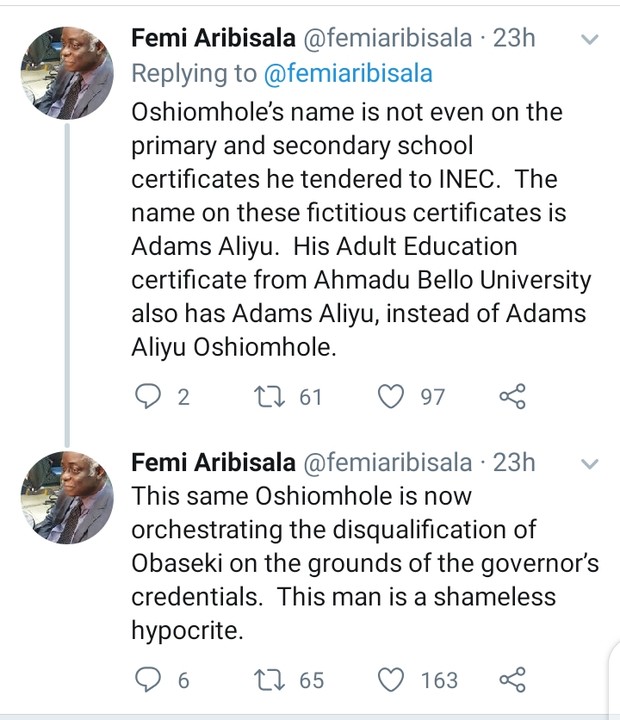Share the shameless hypocrite tweet

pos(511,680)
